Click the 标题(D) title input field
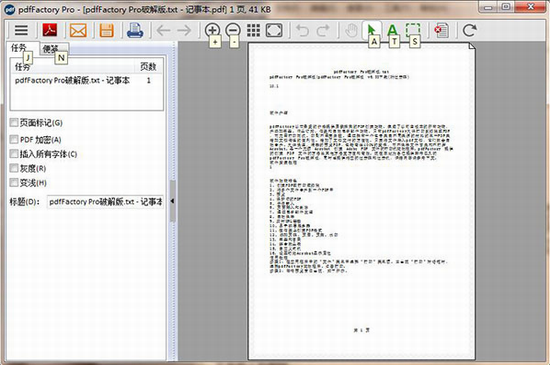550x365 pixels. (x=105, y=202)
